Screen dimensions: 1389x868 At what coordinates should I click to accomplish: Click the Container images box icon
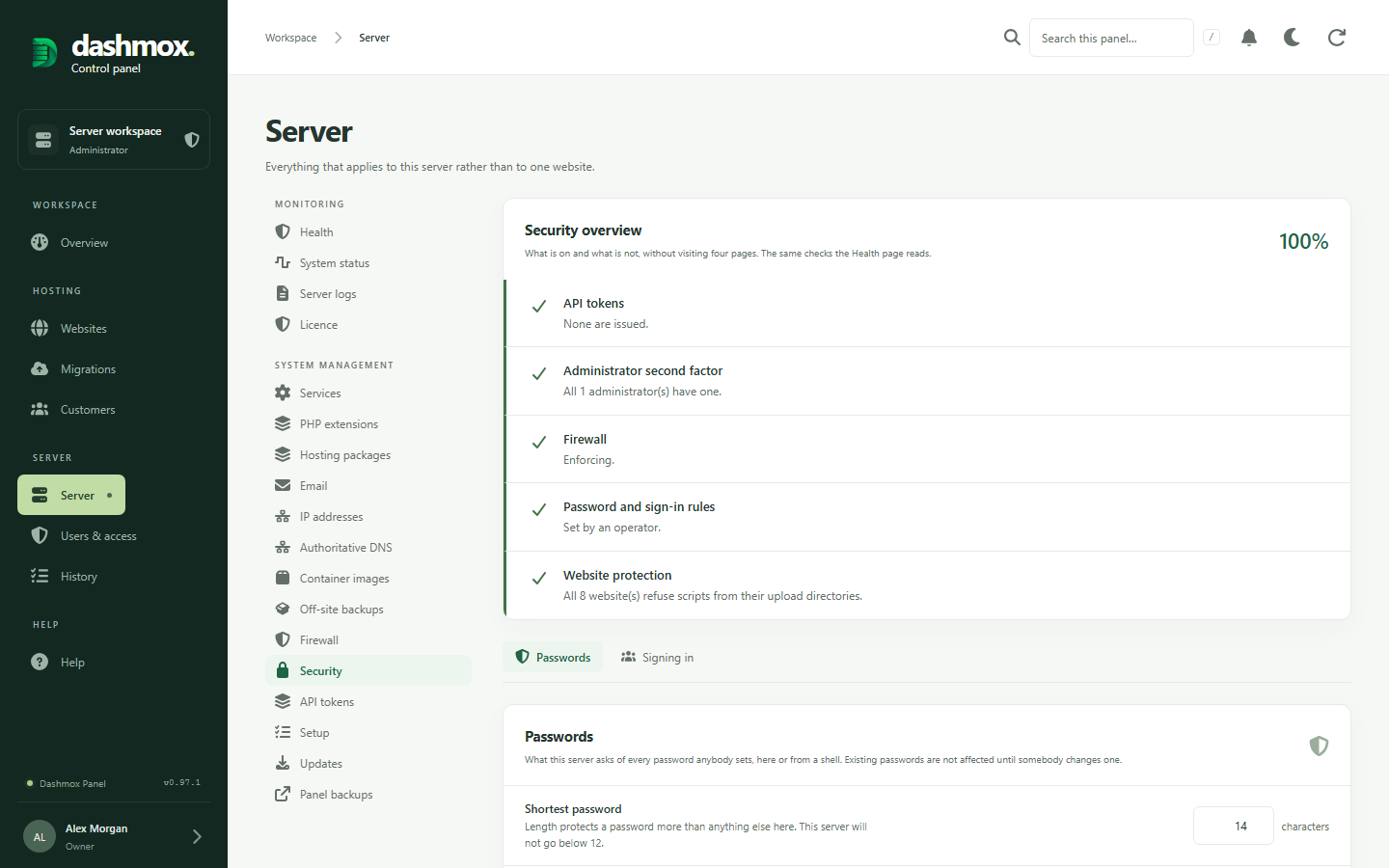283,578
